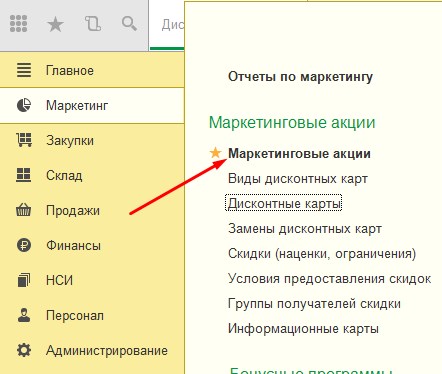Open Отчеты по маркетингу
The height and width of the screenshot is (374, 442).
[x=300, y=77]
